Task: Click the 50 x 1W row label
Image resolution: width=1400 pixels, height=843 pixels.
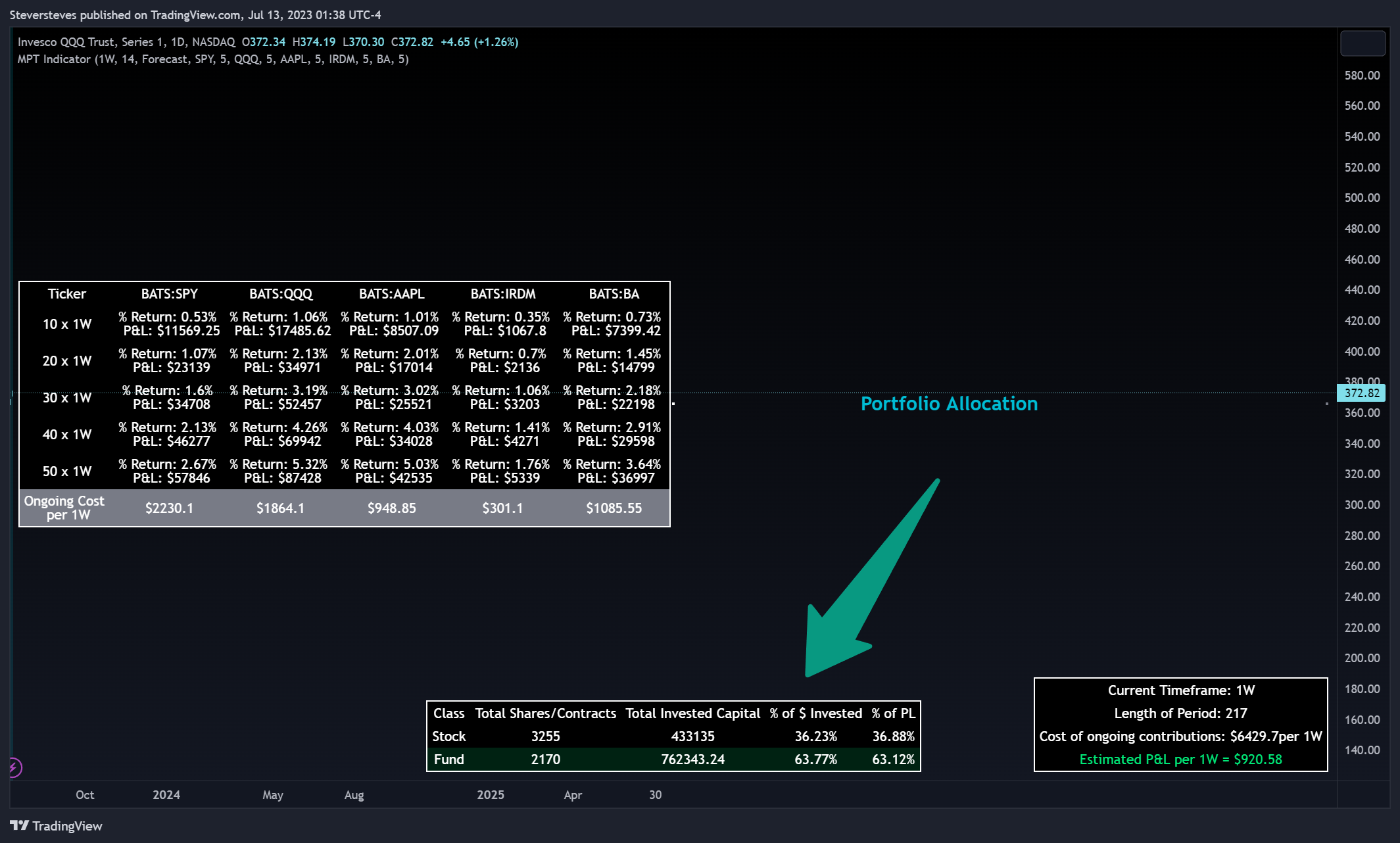Action: click(x=67, y=471)
